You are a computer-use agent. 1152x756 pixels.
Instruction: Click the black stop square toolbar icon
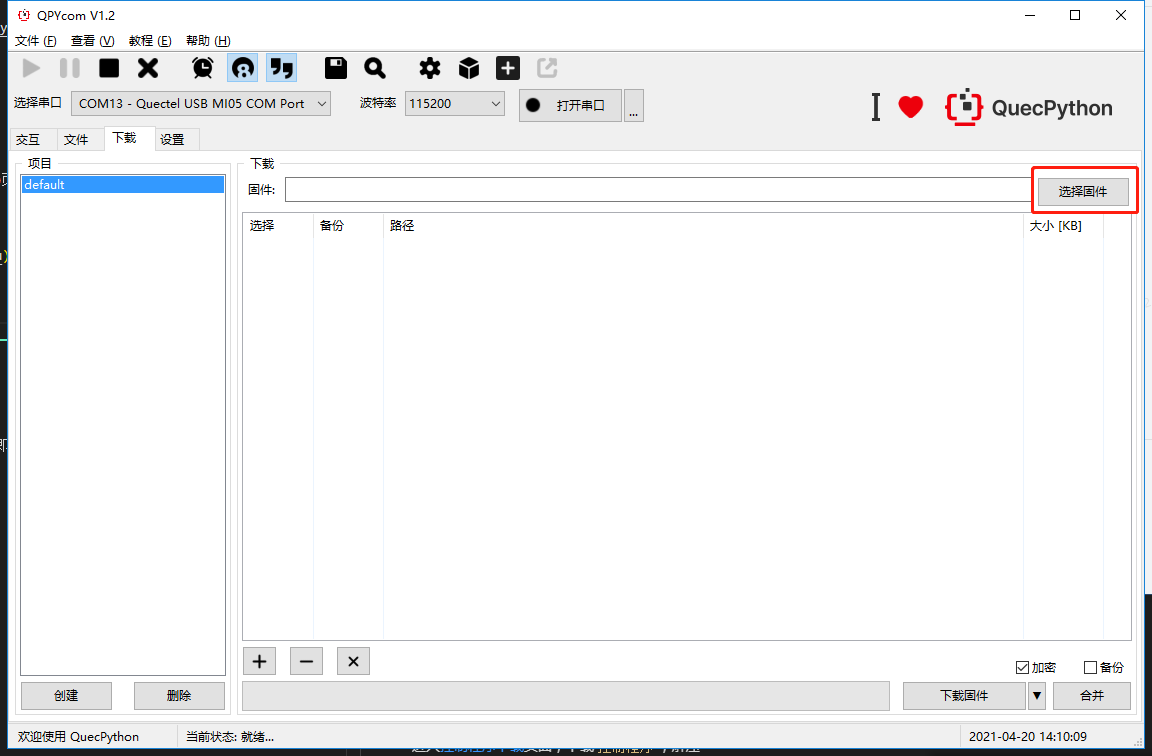pos(109,68)
